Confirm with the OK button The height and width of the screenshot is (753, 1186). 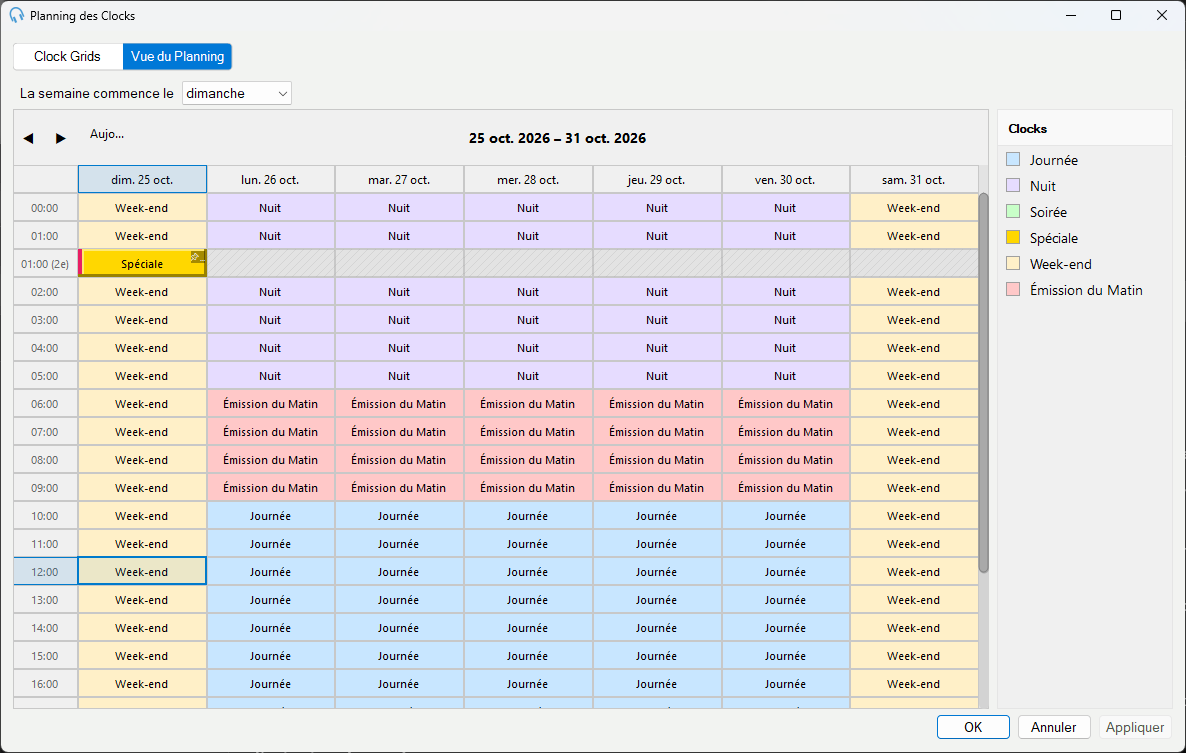(973, 727)
